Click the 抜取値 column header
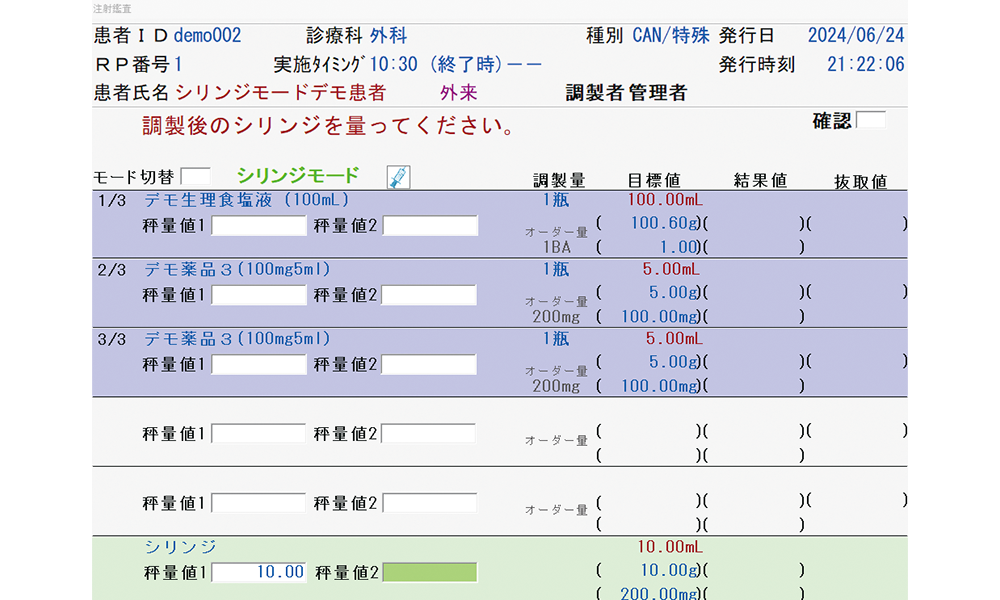This screenshot has height=600, width=1000. [x=861, y=182]
